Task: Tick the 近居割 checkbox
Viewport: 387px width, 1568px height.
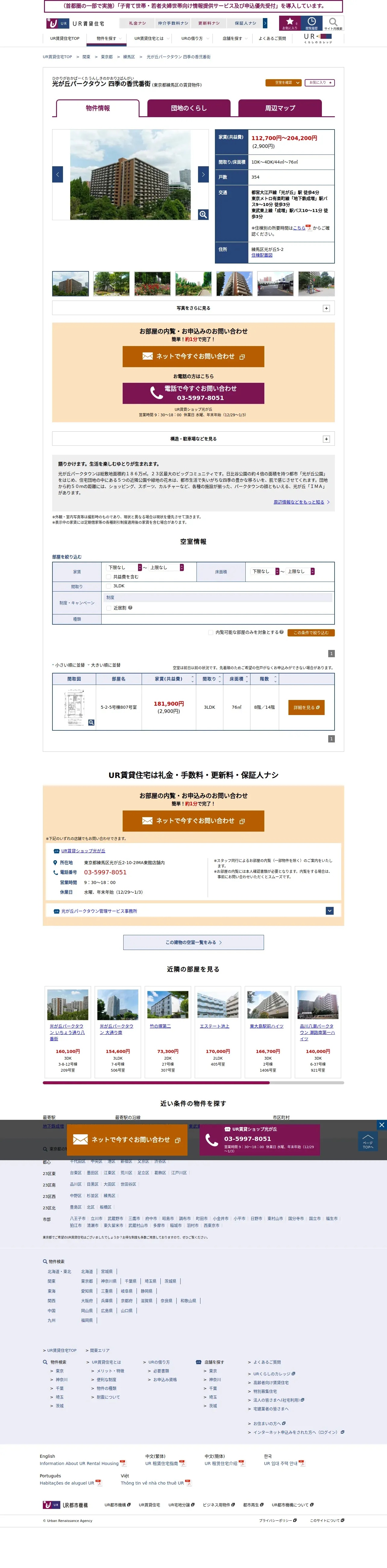Action: pyautogui.click(x=109, y=608)
